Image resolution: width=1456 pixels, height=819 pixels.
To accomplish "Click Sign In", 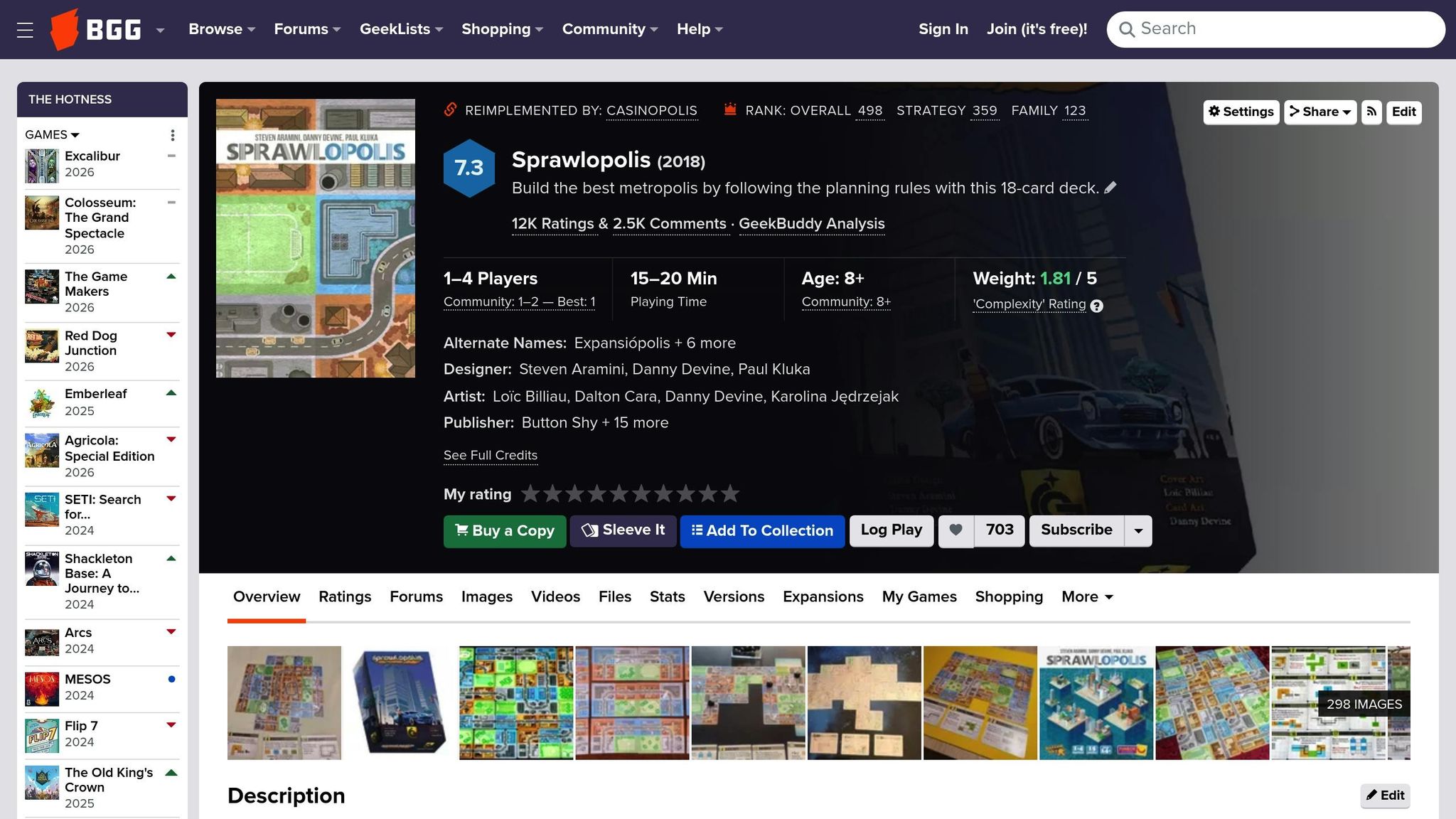I will pyautogui.click(x=943, y=29).
